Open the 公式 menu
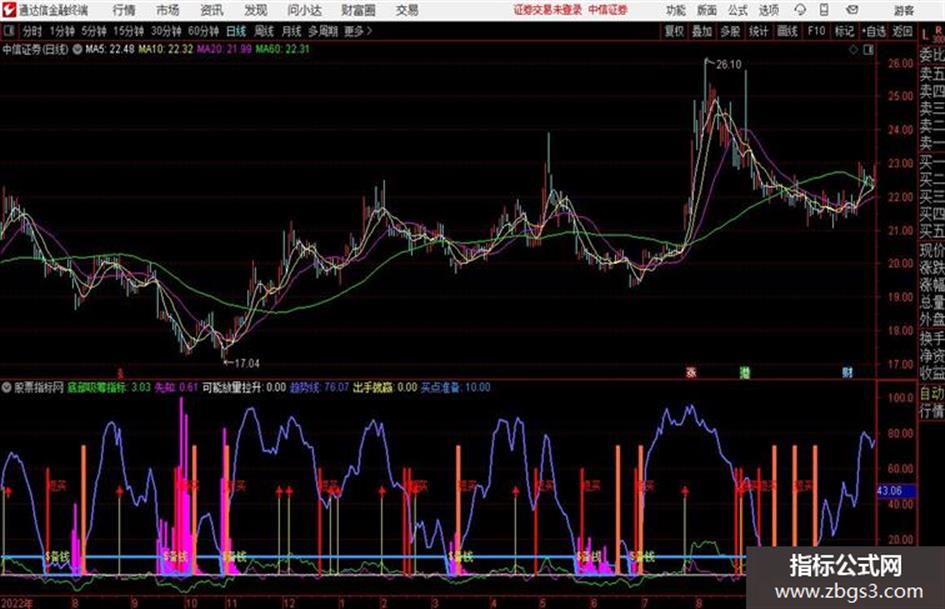This screenshot has height=609, width=945. [738, 10]
